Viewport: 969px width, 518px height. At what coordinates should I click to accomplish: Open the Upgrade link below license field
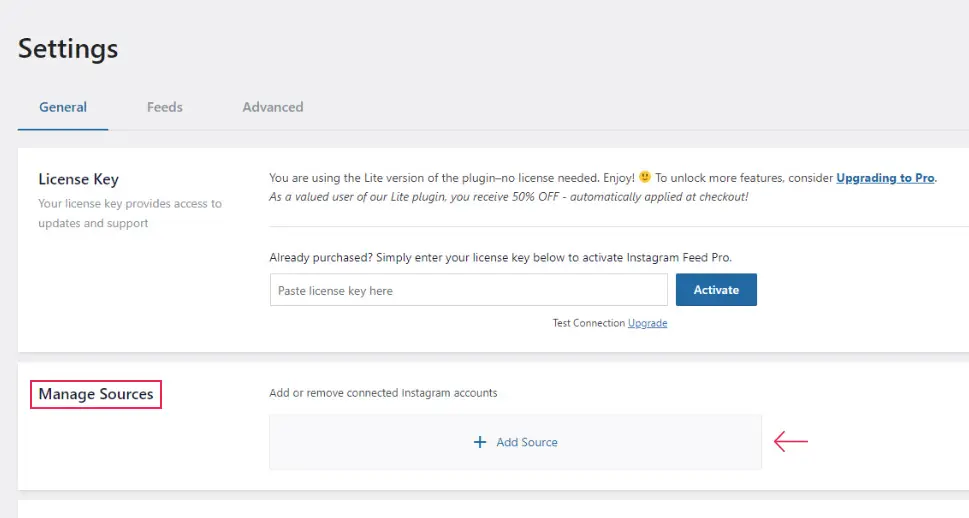(647, 323)
